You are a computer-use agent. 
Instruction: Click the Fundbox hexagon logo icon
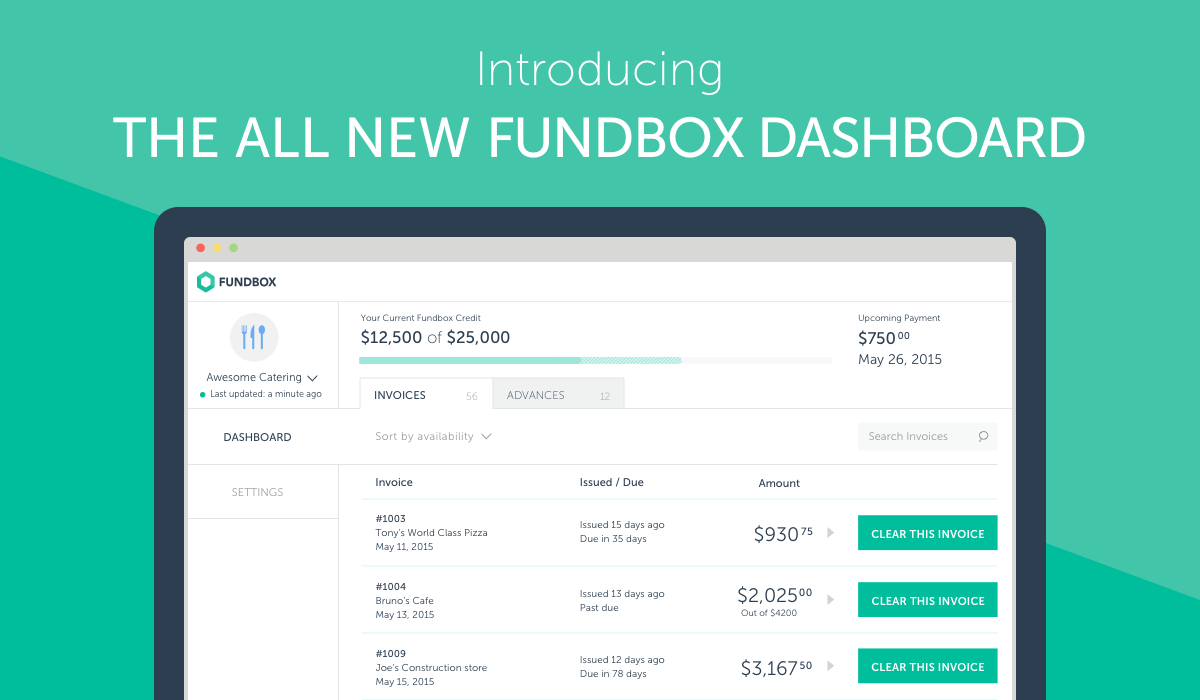tap(206, 282)
